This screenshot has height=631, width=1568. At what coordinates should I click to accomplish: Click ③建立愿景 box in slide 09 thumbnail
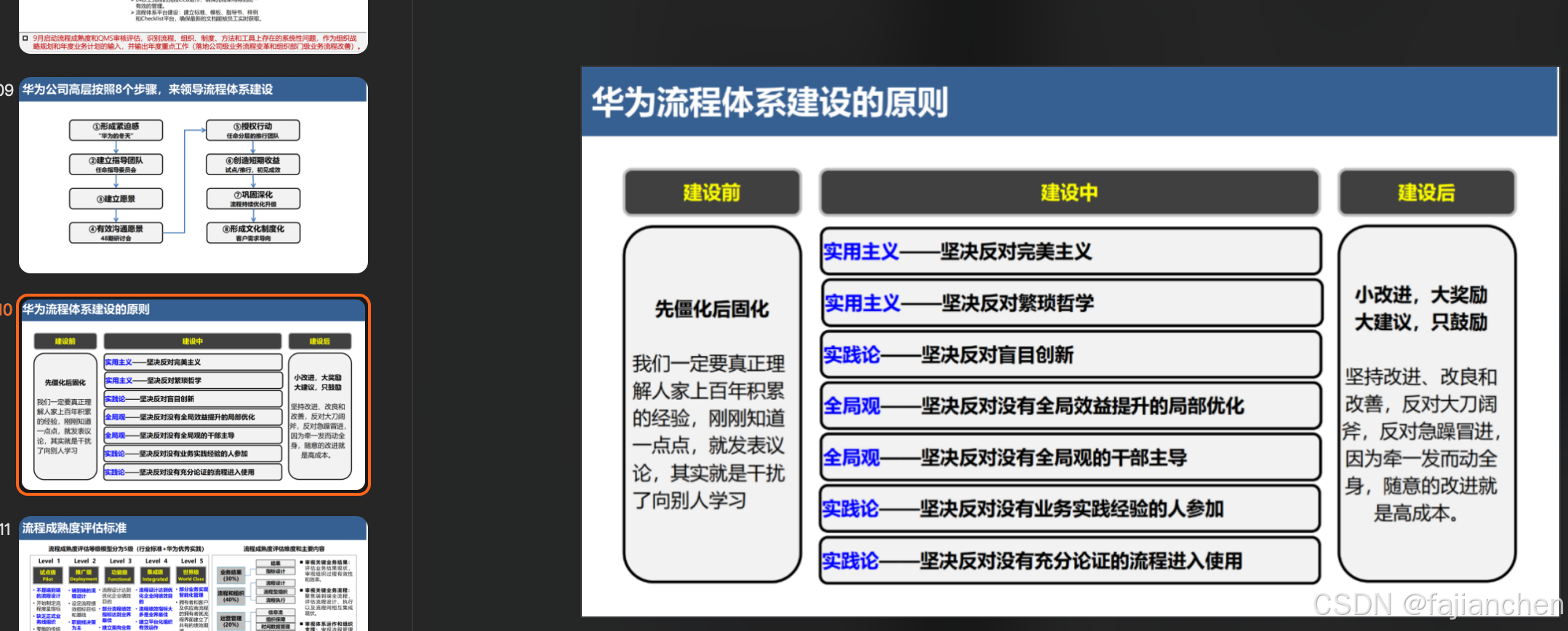point(116,198)
